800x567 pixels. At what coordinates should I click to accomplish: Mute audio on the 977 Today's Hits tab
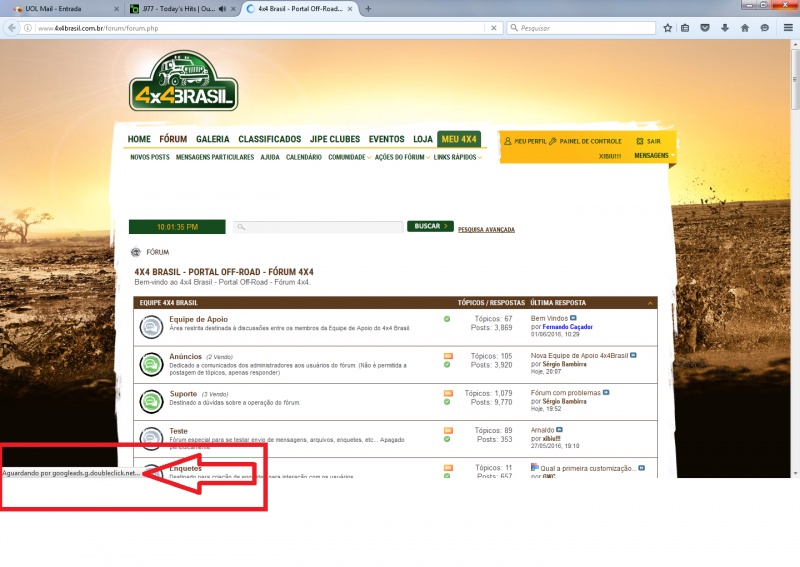(x=222, y=9)
